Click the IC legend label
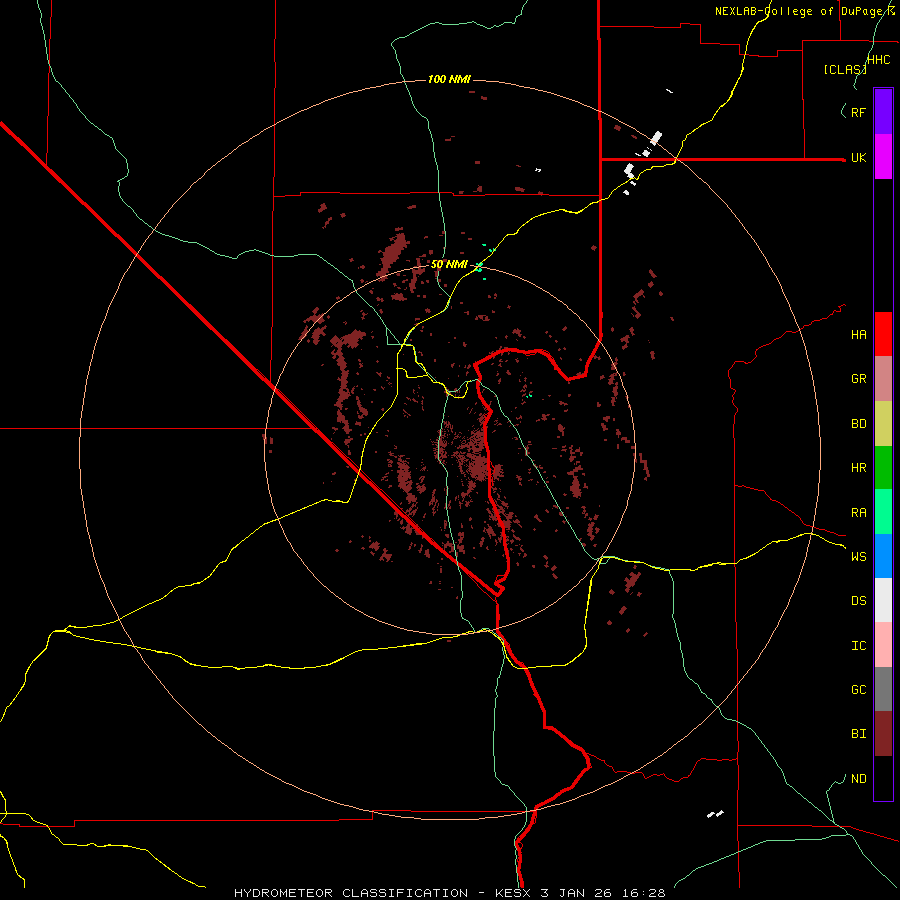This screenshot has height=900, width=900. 858,646
